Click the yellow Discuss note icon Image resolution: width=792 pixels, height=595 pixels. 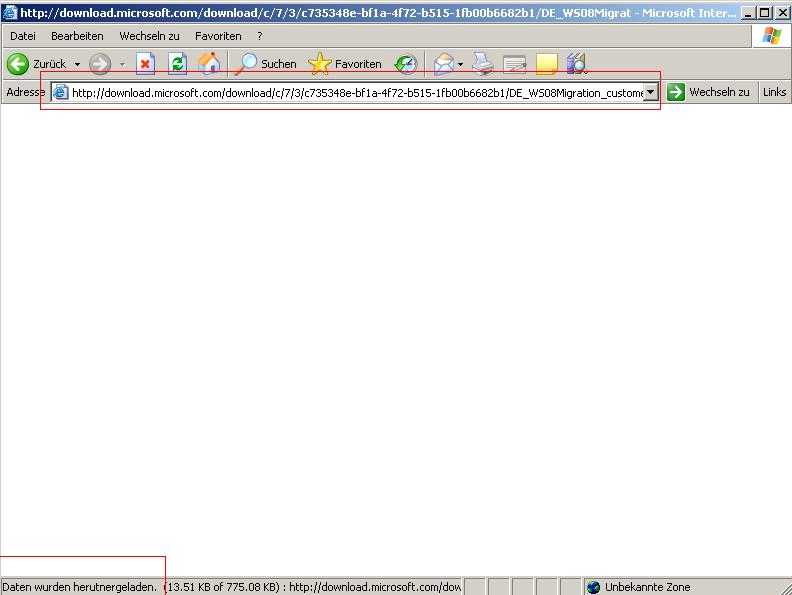(x=547, y=64)
